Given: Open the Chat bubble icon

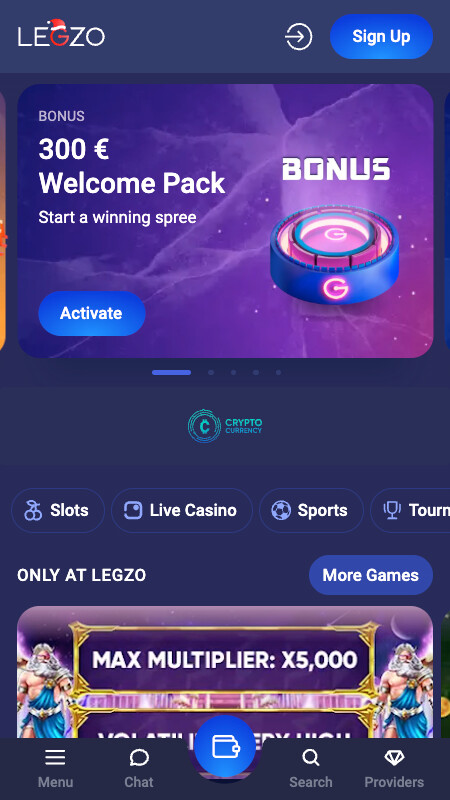Looking at the screenshot, I should click(x=139, y=758).
